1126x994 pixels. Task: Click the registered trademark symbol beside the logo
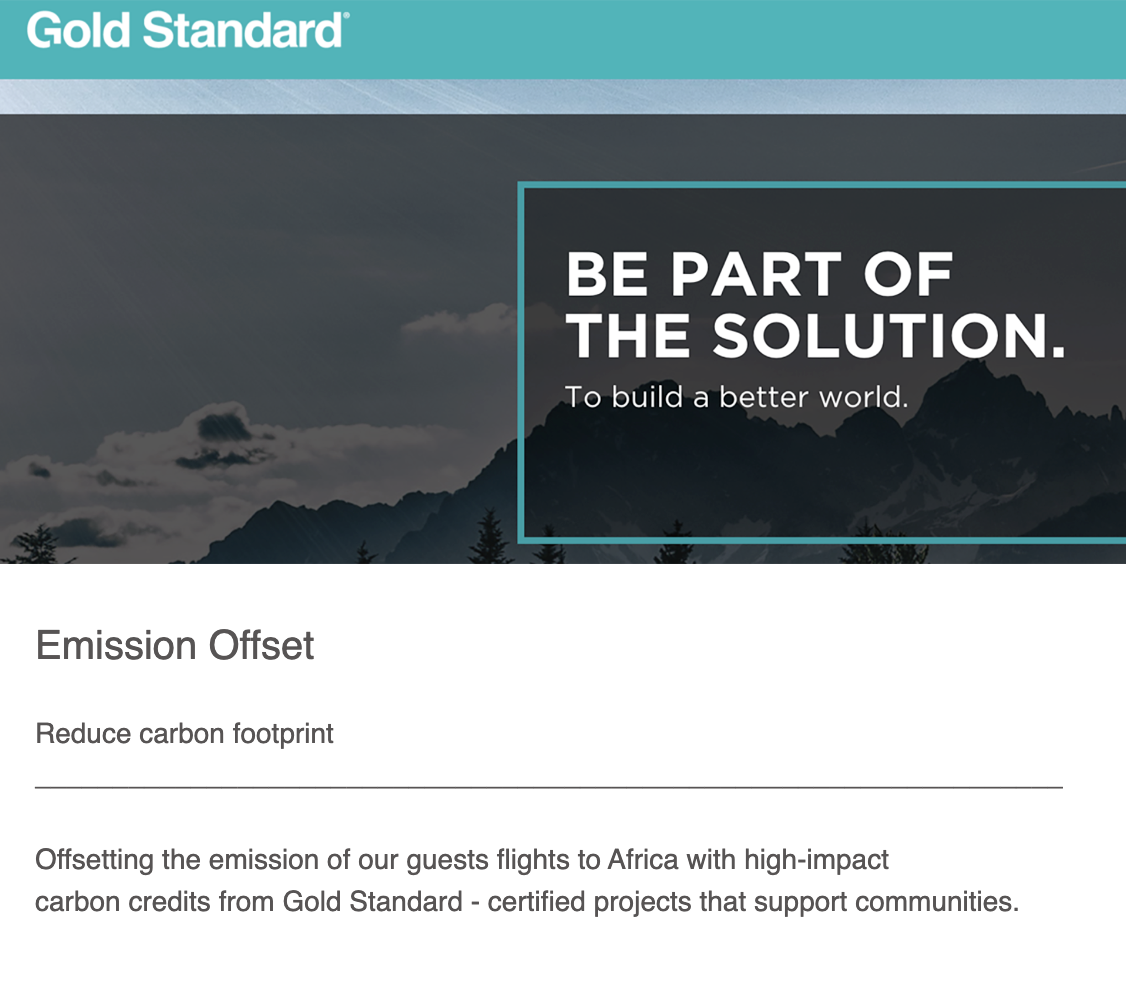pyautogui.click(x=347, y=15)
